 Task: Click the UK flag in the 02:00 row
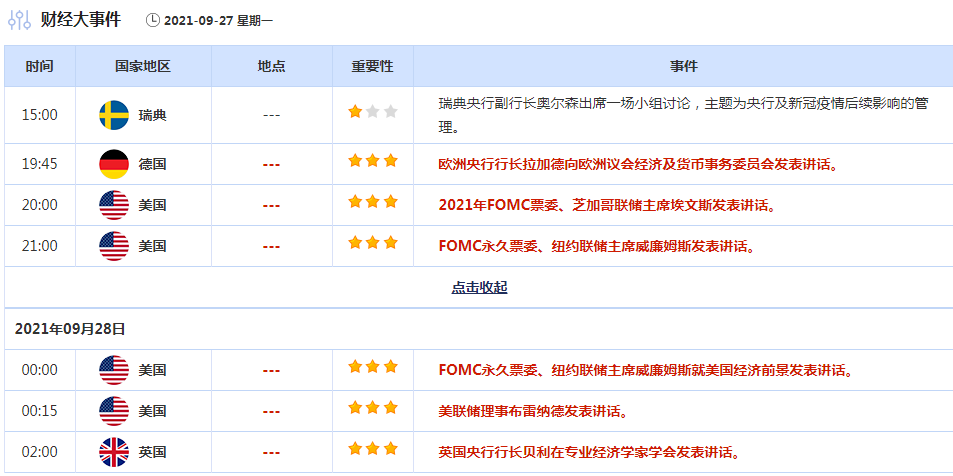point(114,452)
